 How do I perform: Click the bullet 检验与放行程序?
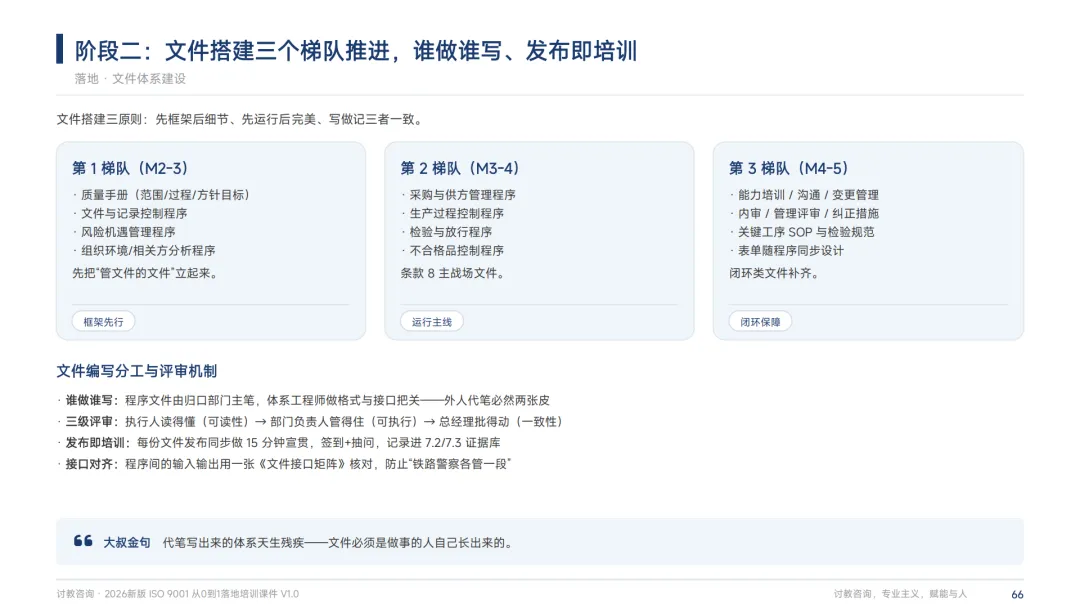pyautogui.click(x=446, y=232)
